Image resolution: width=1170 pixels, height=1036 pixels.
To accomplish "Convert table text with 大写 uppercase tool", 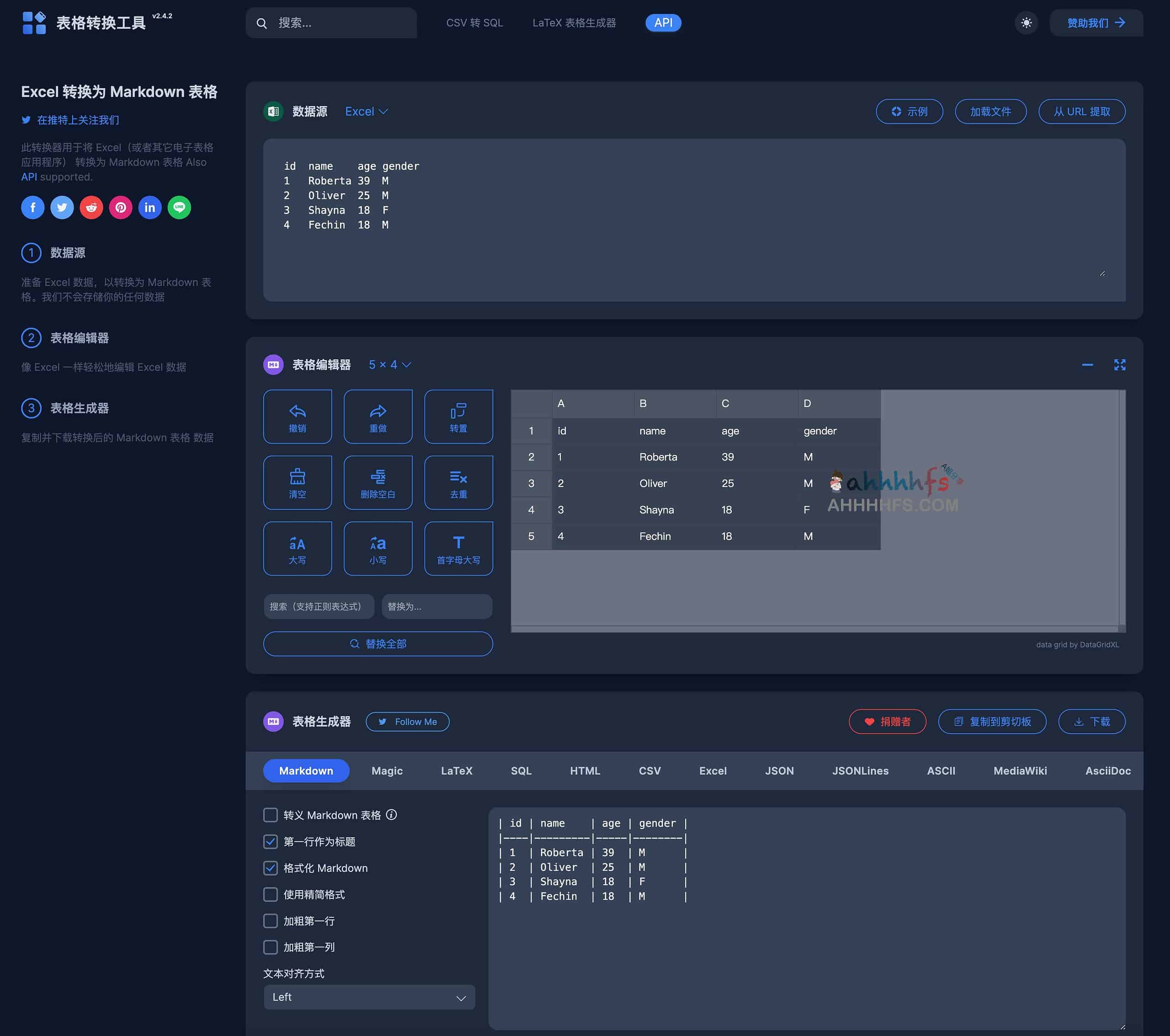I will (297, 548).
